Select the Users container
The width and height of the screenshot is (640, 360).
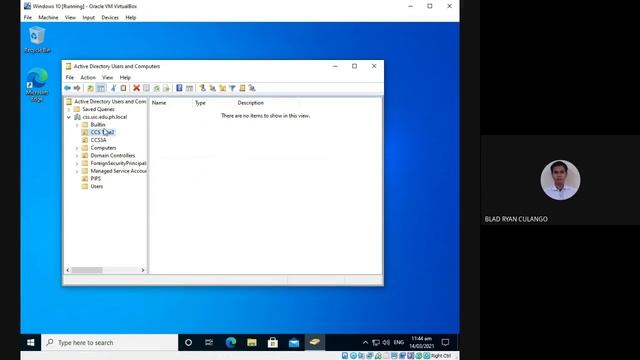pyautogui.click(x=97, y=187)
